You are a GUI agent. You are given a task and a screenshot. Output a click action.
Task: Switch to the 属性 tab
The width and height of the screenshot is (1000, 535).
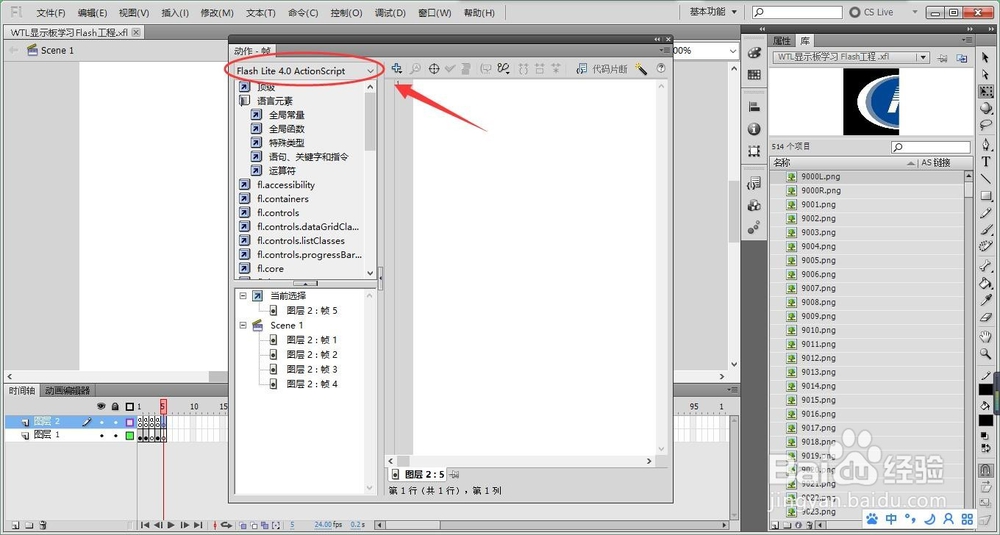pos(782,41)
